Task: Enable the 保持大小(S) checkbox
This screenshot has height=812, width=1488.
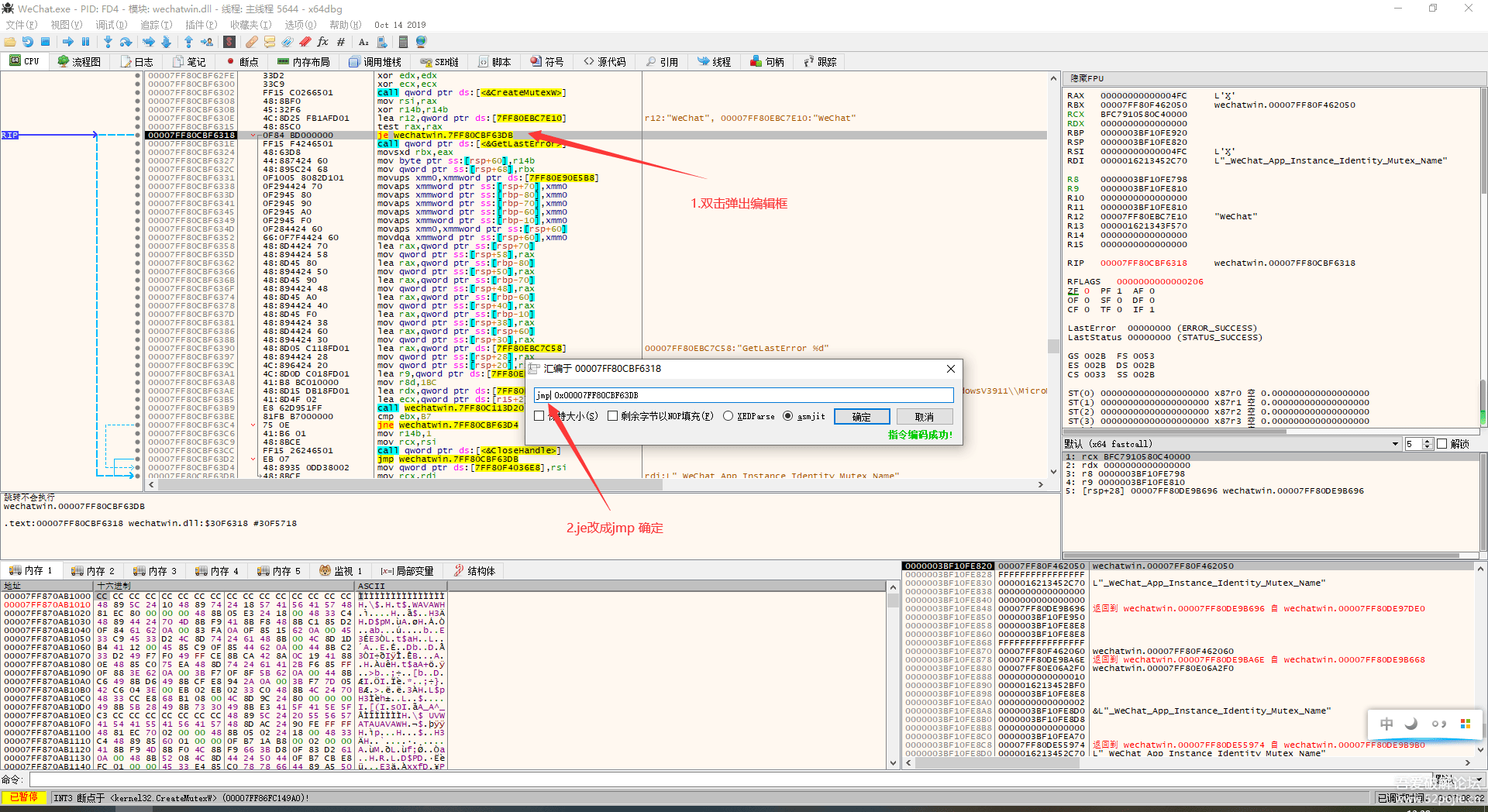Action: [x=539, y=416]
